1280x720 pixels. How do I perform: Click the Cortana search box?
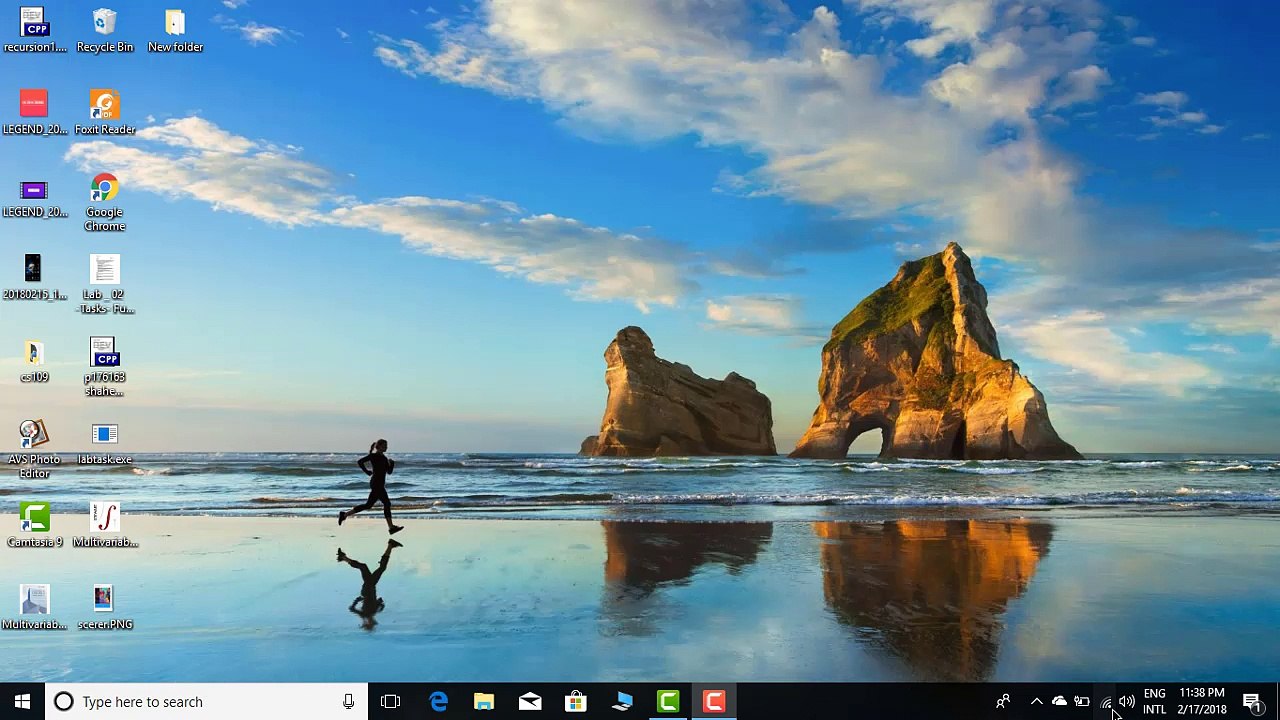(205, 702)
